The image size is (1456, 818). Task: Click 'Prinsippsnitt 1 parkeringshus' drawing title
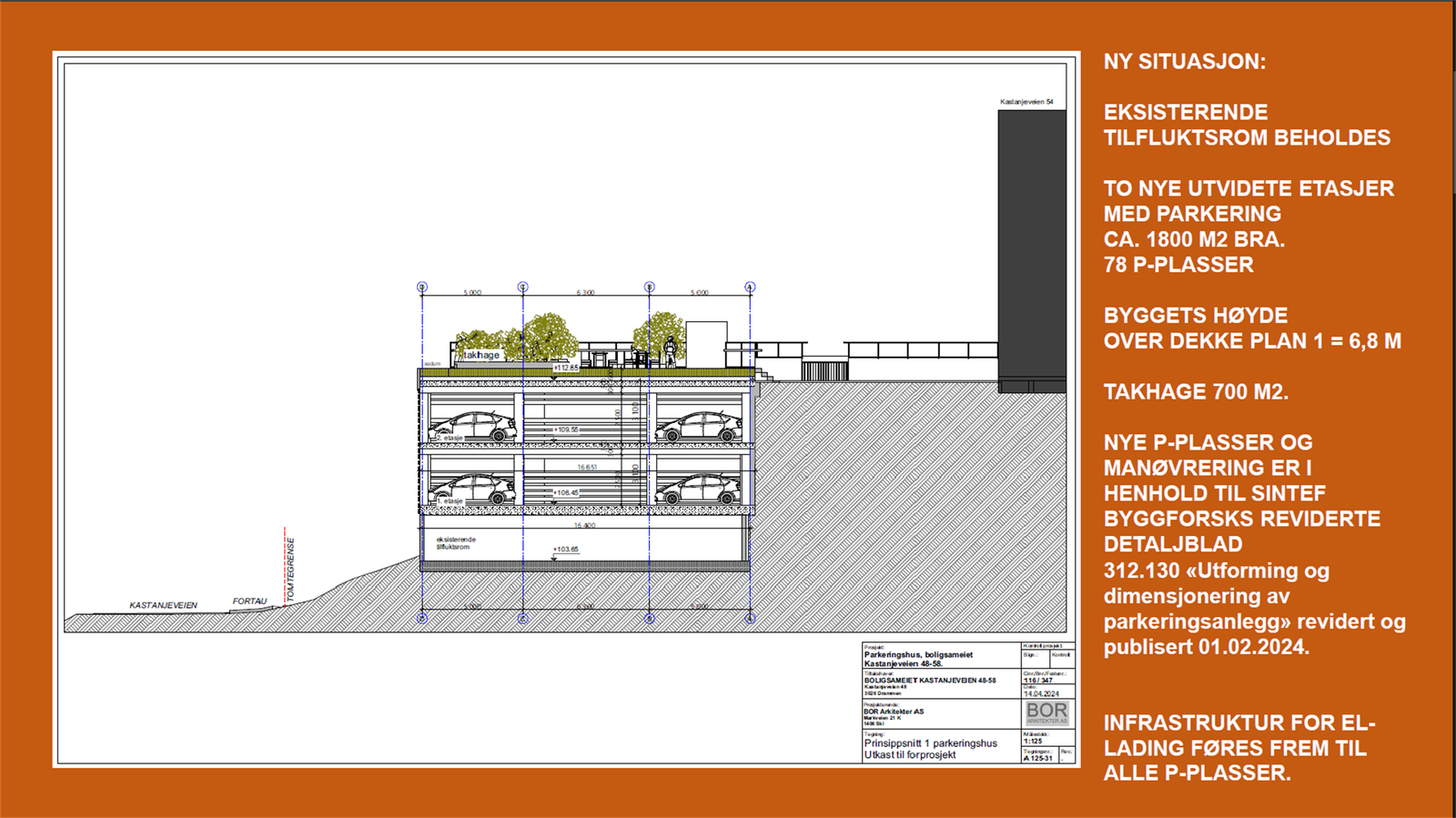point(930,743)
